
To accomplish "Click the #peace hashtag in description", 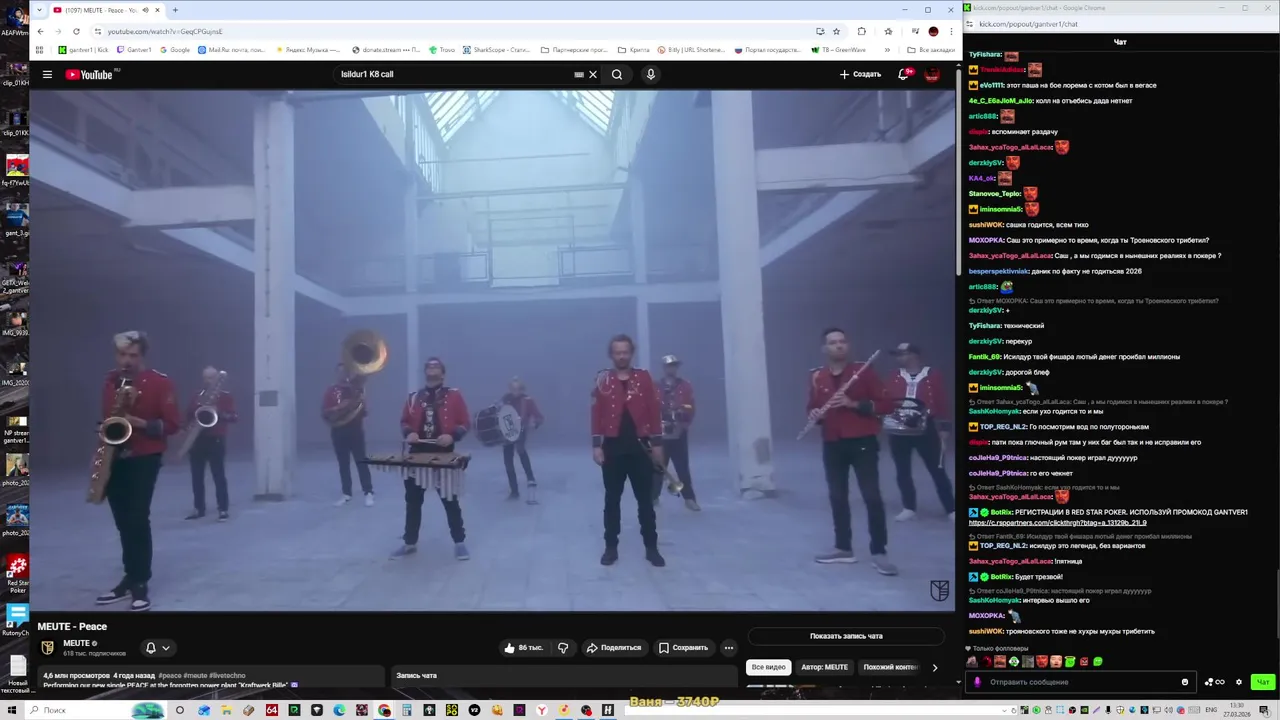I will tap(170, 676).
